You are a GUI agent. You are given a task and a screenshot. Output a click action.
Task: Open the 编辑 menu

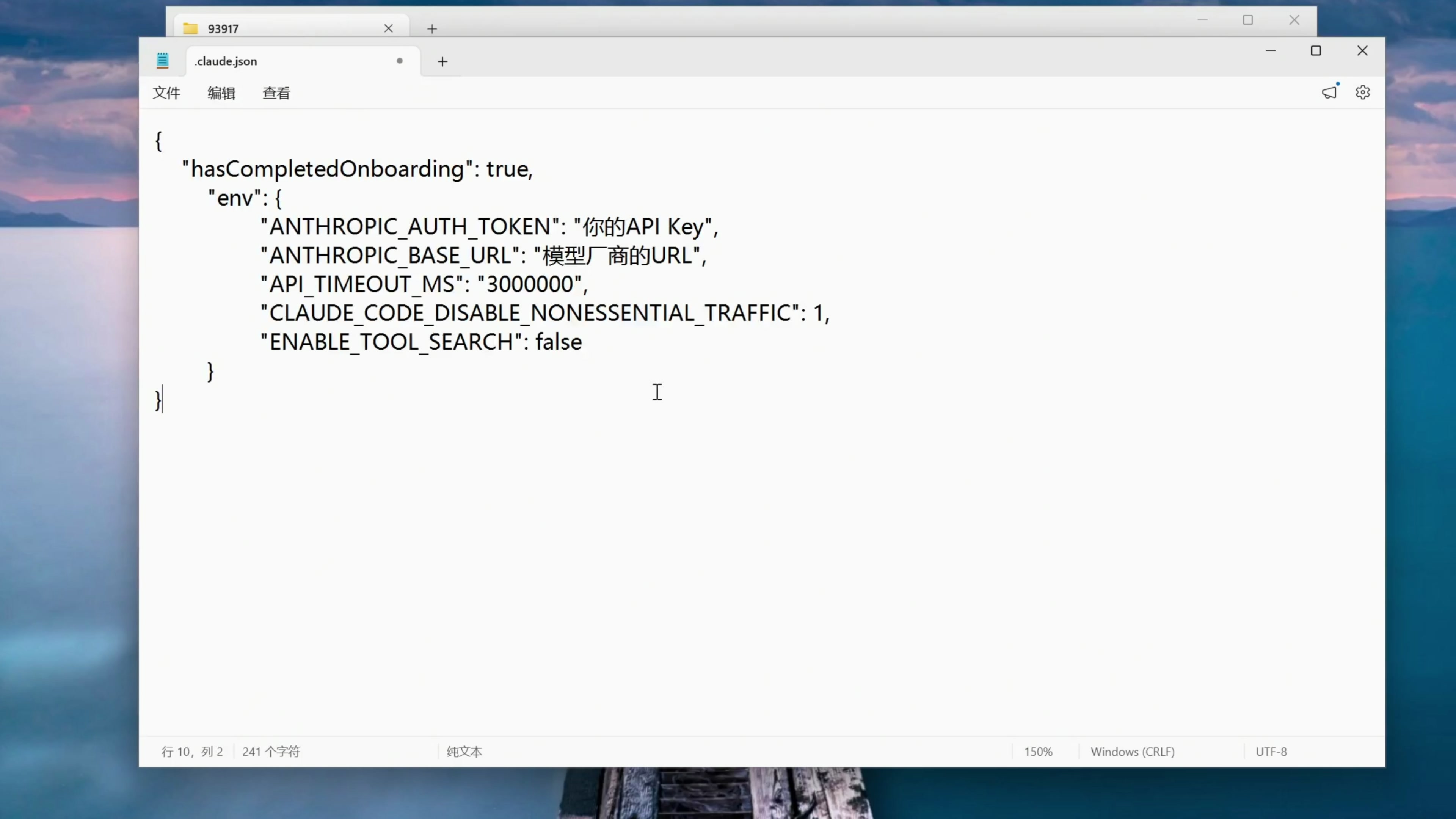pos(221,93)
